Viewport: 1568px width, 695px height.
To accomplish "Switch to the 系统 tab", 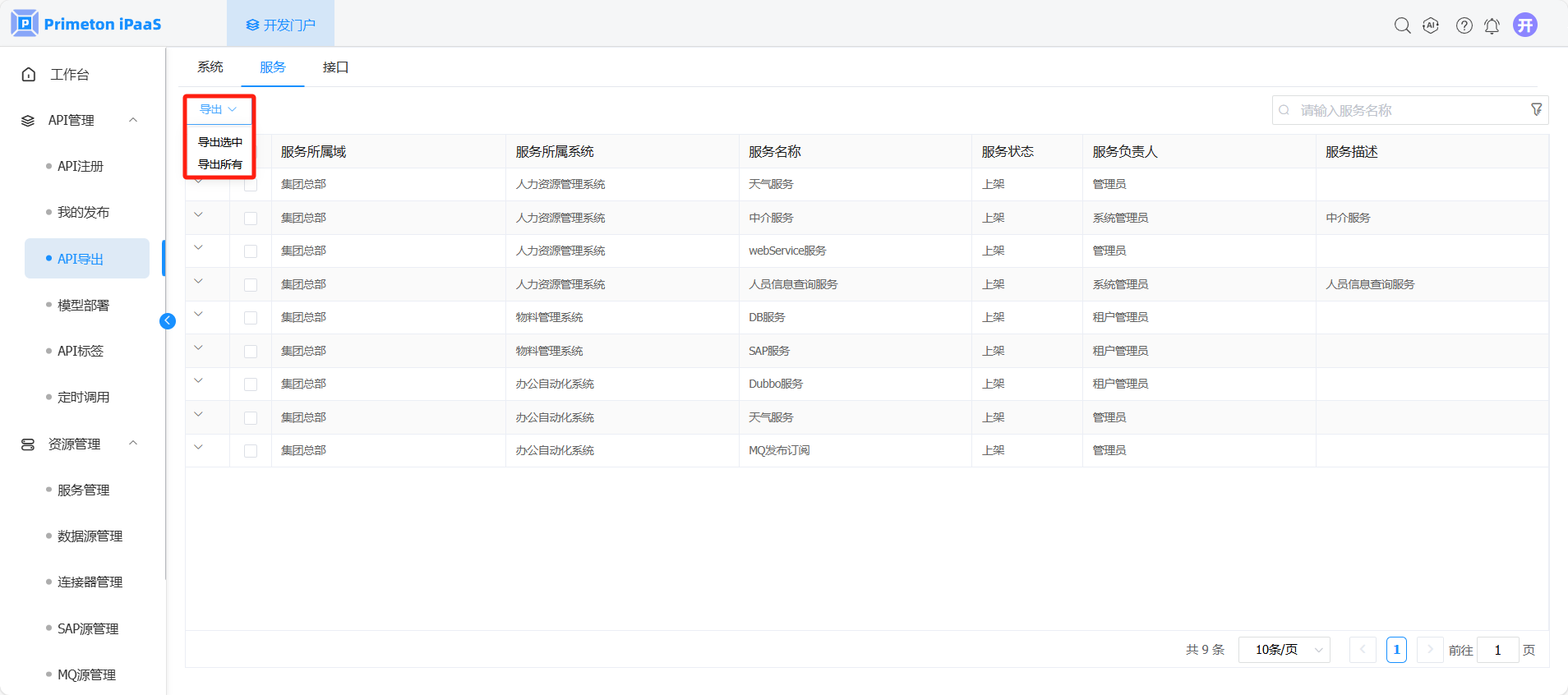I will [x=210, y=67].
